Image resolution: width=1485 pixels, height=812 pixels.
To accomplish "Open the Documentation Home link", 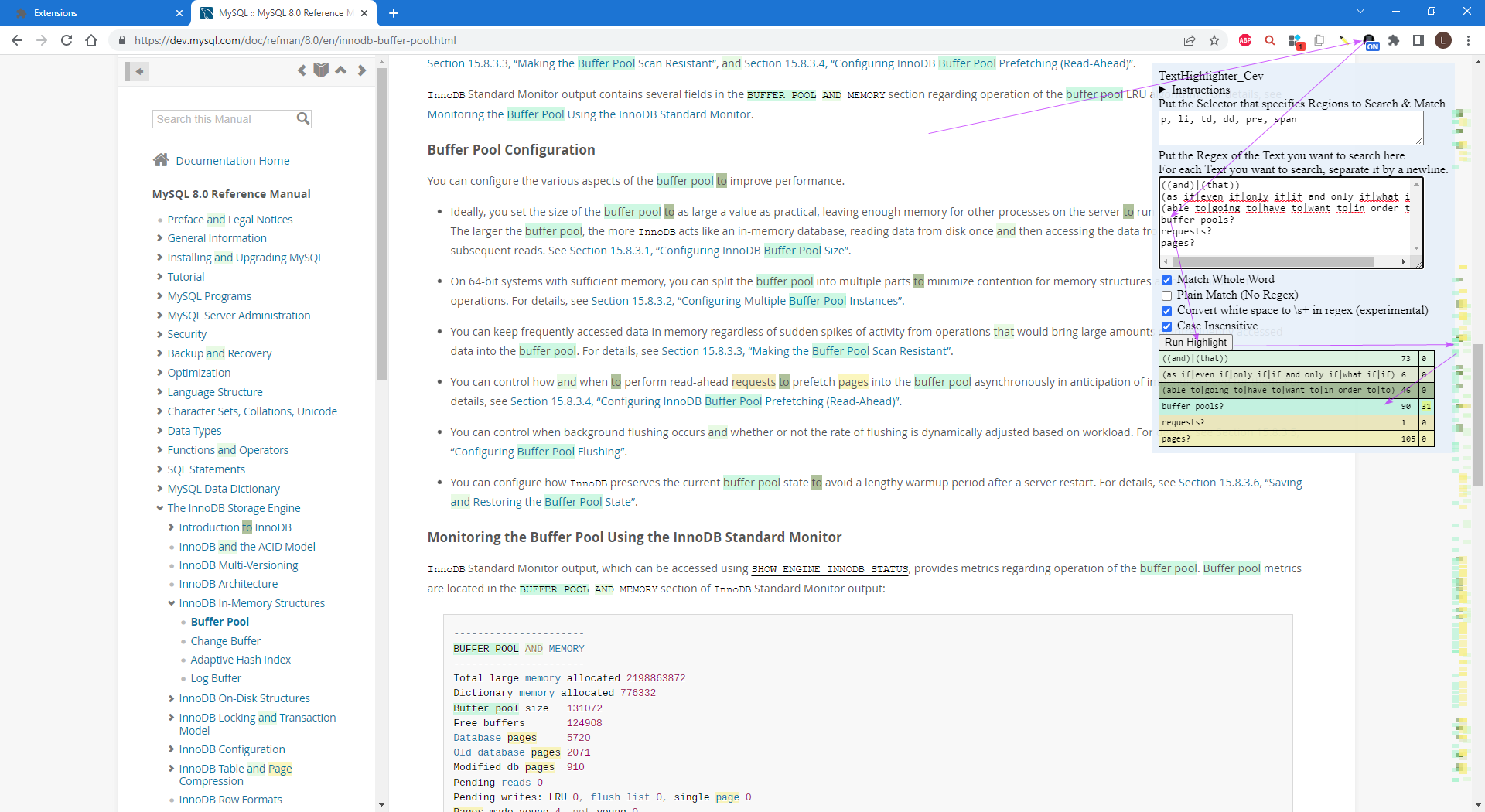I will tap(233, 160).
